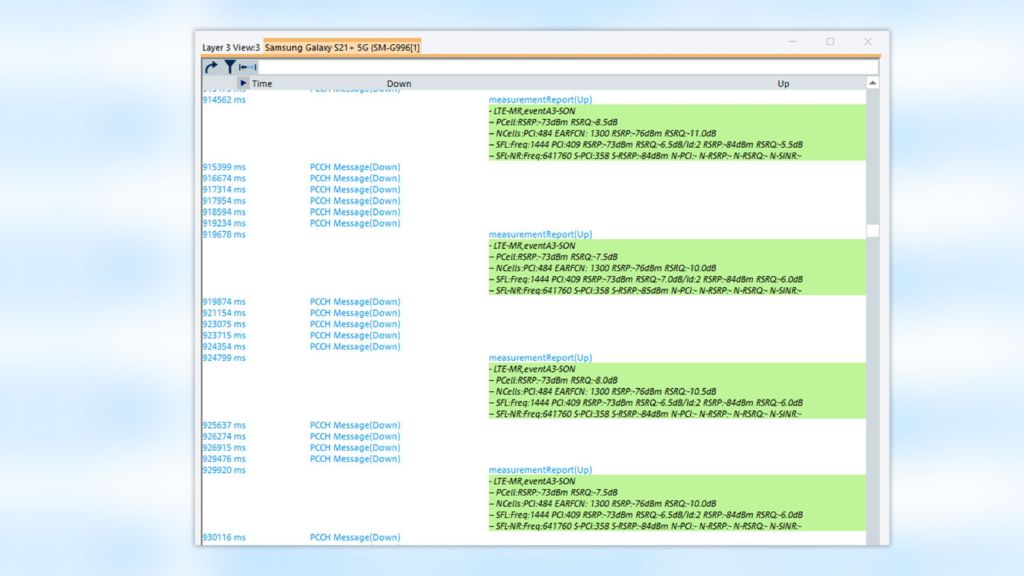This screenshot has height=576, width=1024.
Task: Select the SFL-NR Freq:641760 detail row
Action: [644, 155]
